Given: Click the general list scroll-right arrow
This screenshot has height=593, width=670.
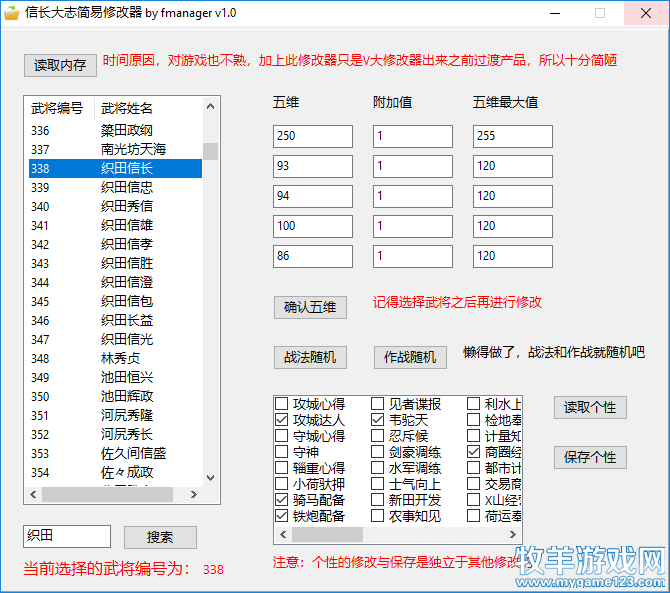Looking at the screenshot, I should [194, 494].
